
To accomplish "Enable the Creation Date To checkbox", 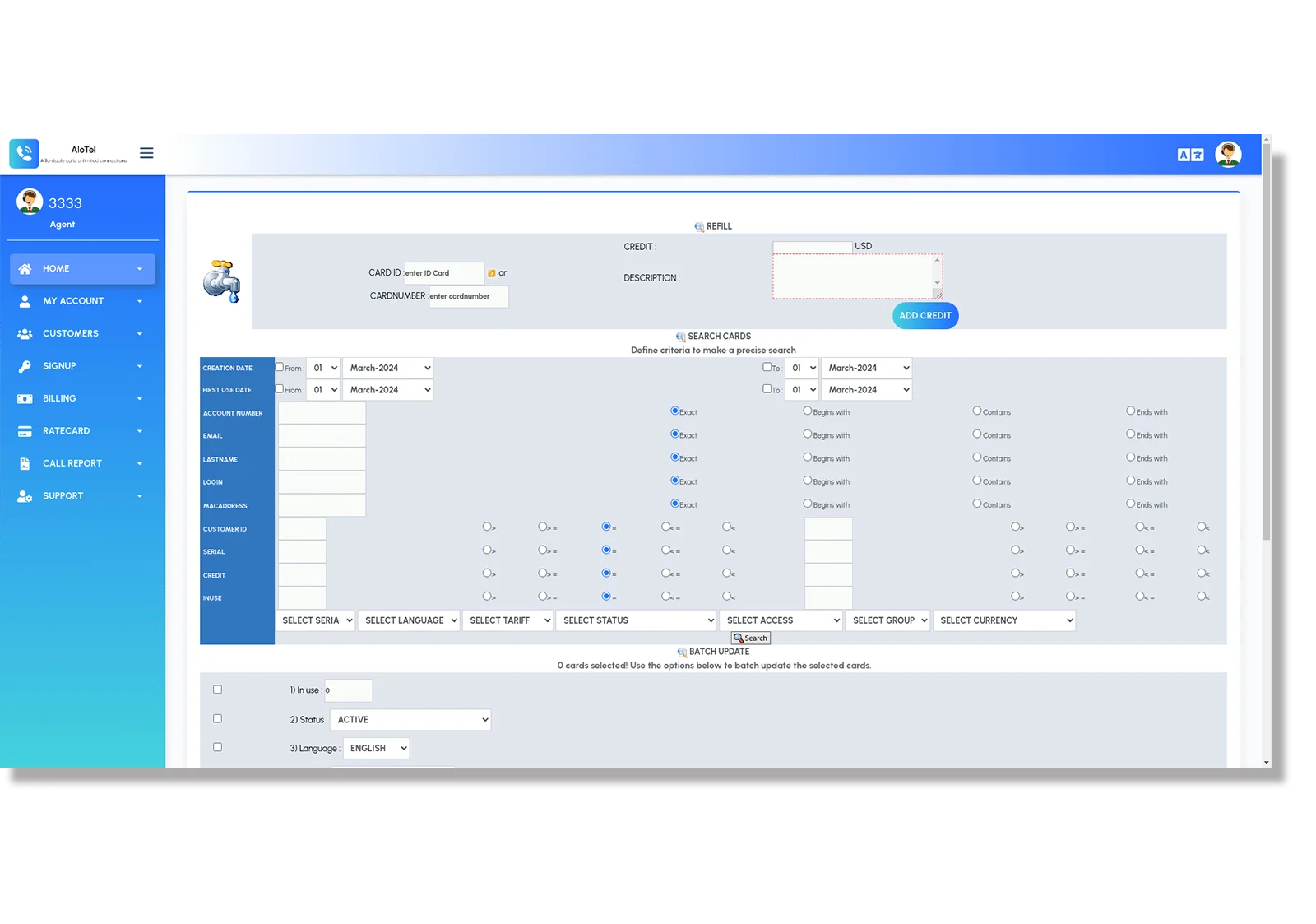I will tap(767, 368).
